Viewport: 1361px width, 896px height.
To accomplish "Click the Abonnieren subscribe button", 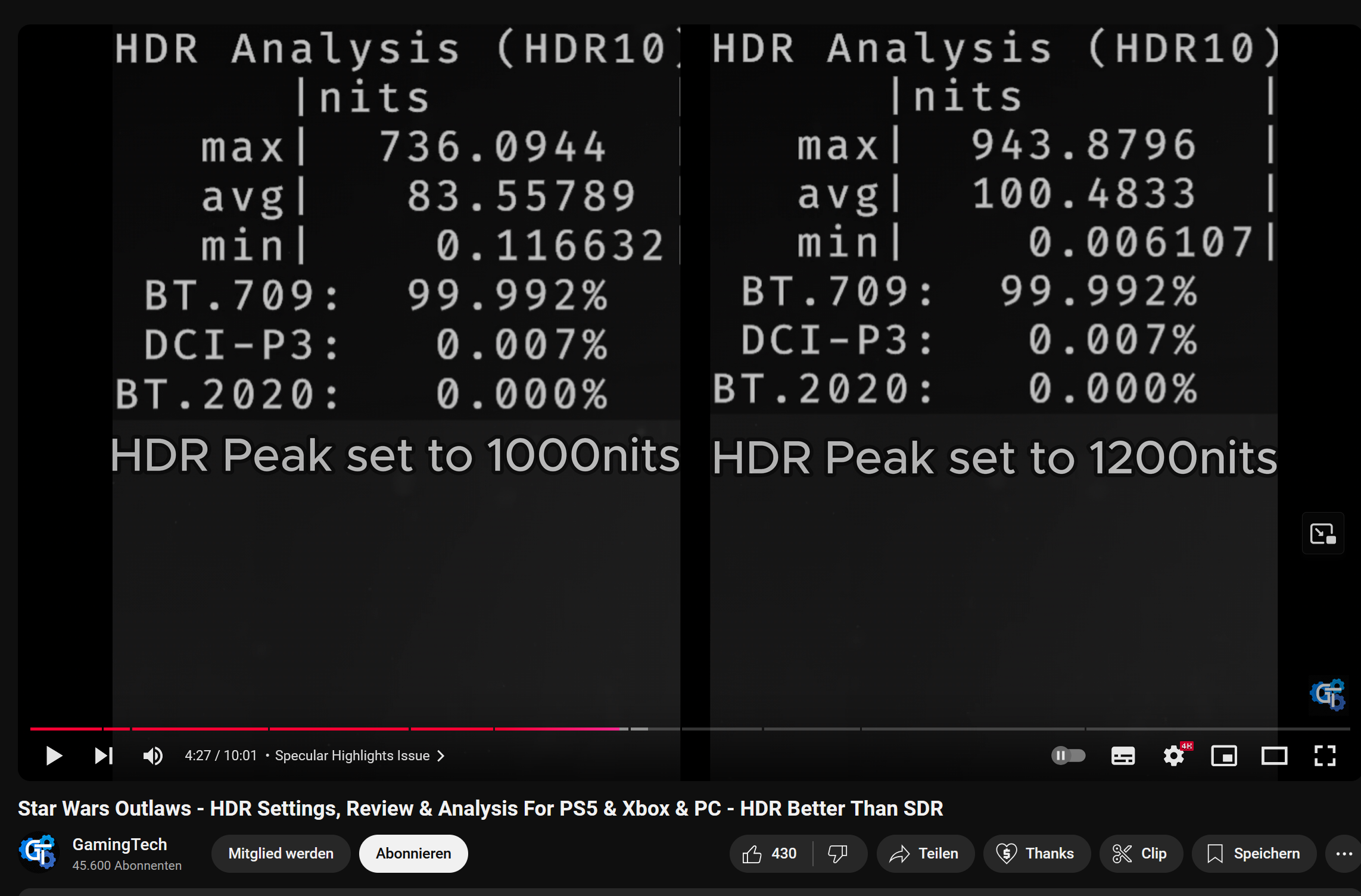I will click(x=413, y=853).
